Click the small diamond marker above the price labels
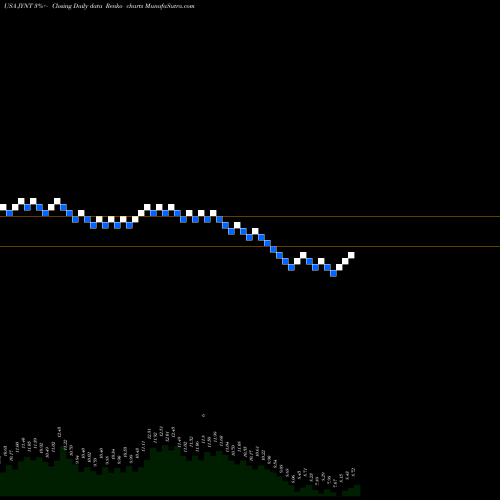This screenshot has width=500, height=500. pos(203,416)
